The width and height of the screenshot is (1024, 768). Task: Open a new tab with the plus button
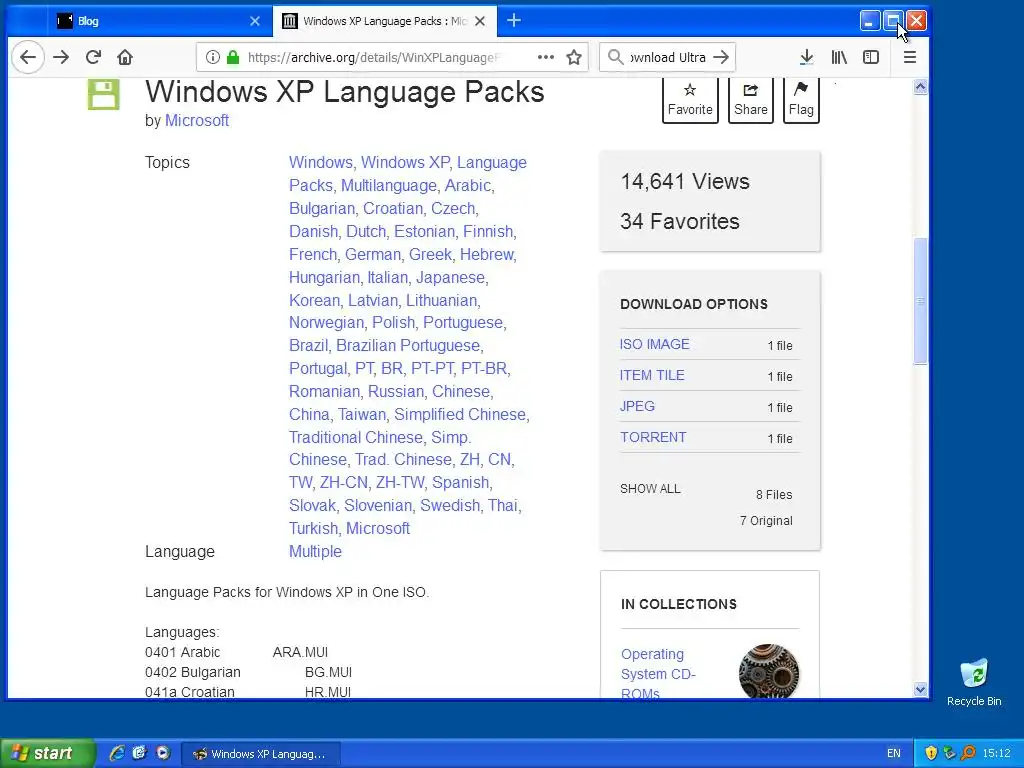point(514,21)
